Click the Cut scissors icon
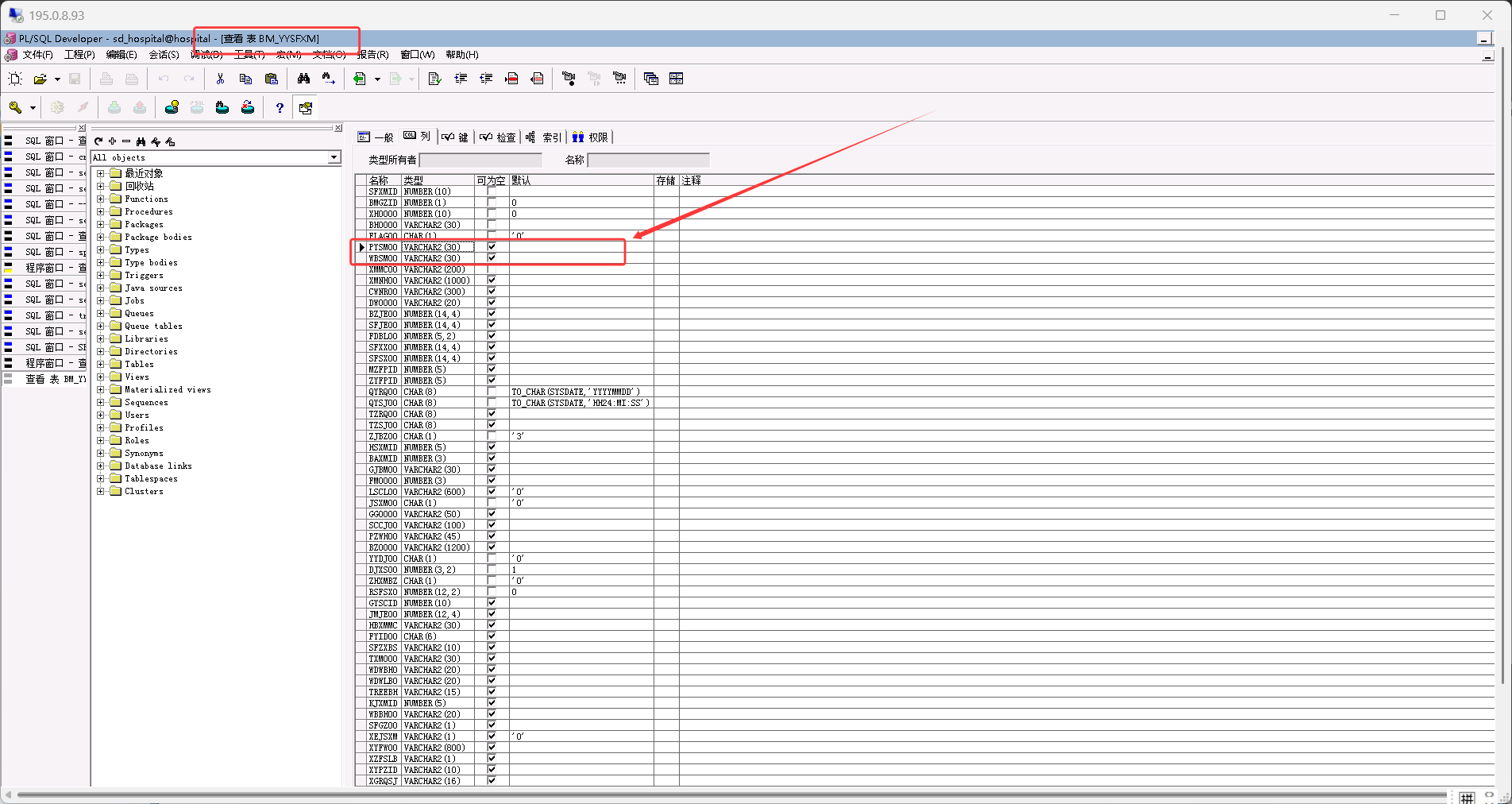This screenshot has width=1512, height=804. 220,79
